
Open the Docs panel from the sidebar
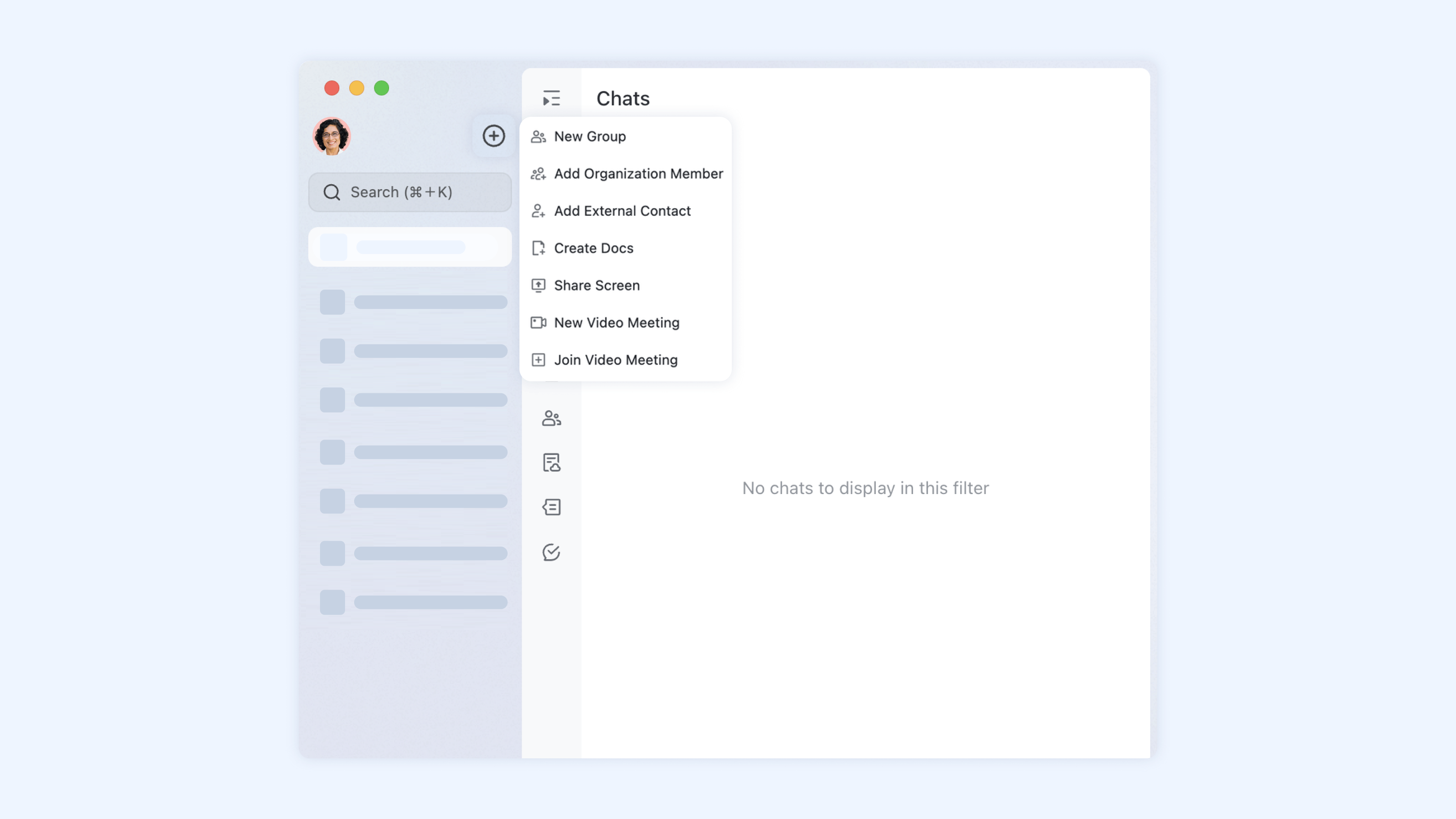[551, 462]
